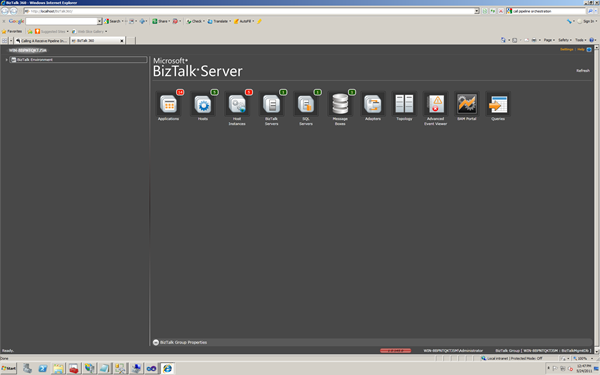The height and width of the screenshot is (375, 600).
Task: Open the Advanced Event Viewer icon
Action: tap(435, 104)
